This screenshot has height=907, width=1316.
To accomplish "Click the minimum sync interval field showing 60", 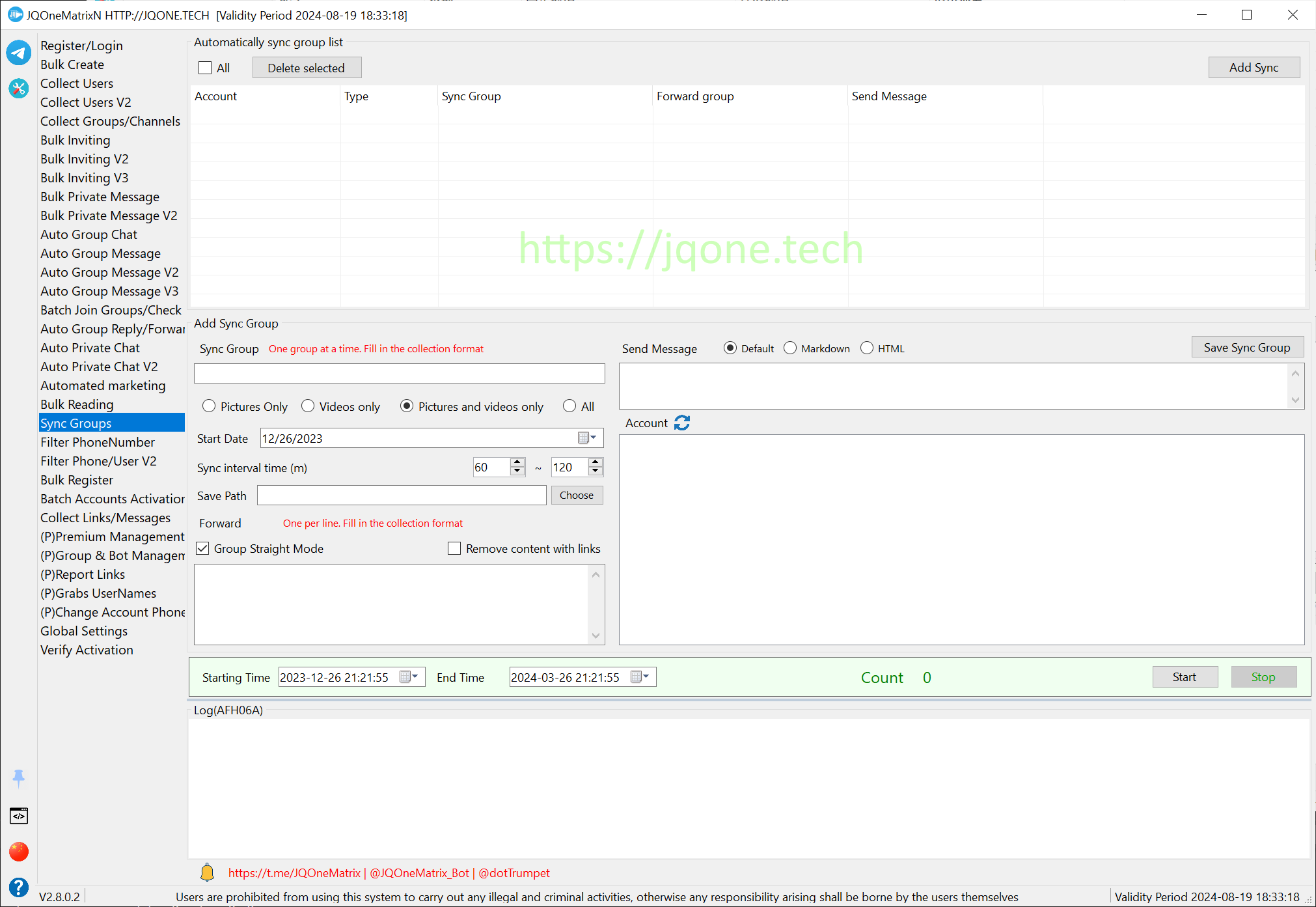I will (491, 467).
